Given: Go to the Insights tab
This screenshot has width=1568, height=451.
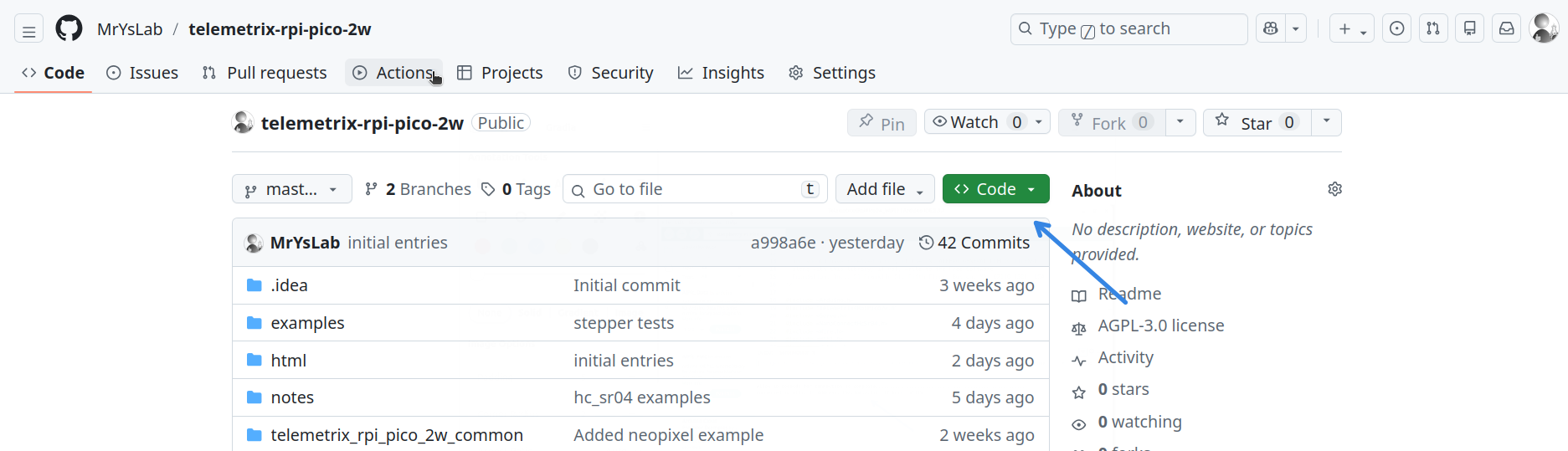Looking at the screenshot, I should pyautogui.click(x=721, y=73).
